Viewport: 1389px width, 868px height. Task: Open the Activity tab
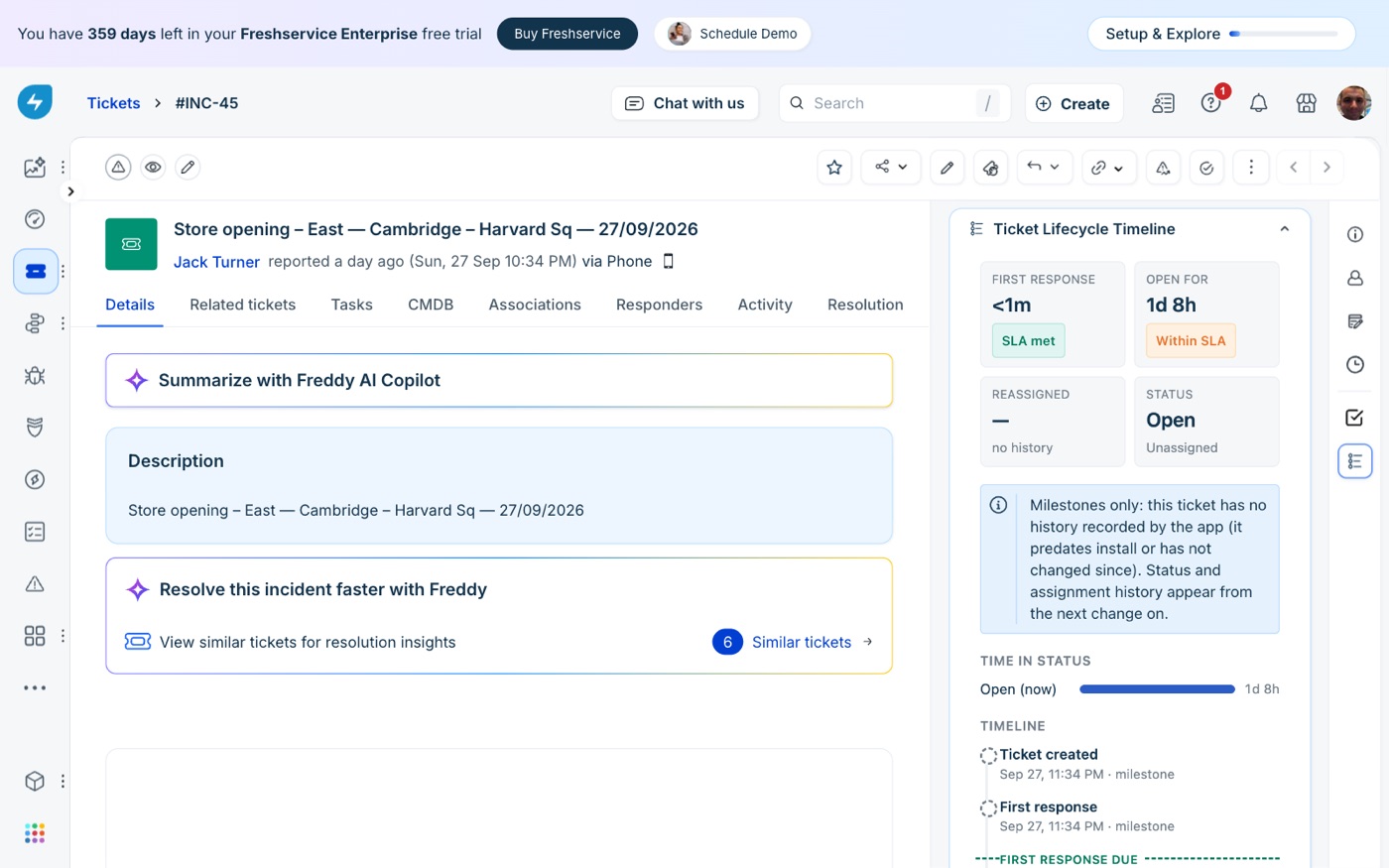pos(765,305)
